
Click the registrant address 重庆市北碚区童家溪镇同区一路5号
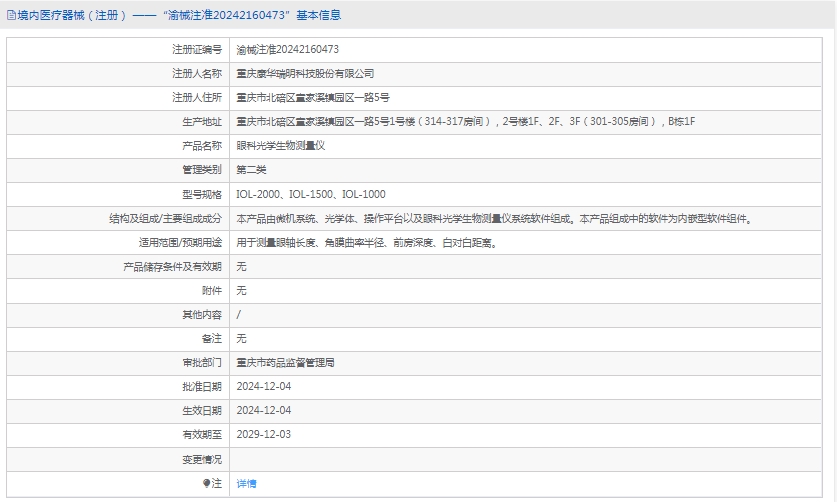312,97
